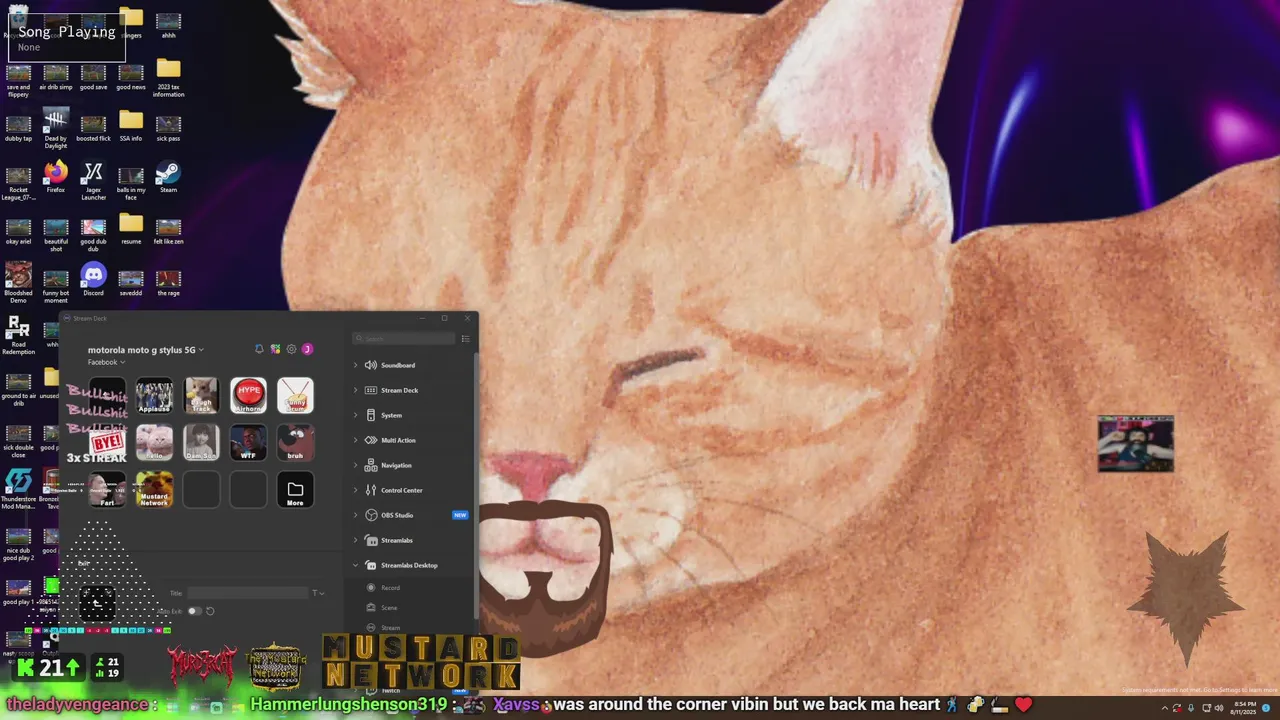1280x720 pixels.
Task: Click the pink J profile avatar
Action: pyautogui.click(x=307, y=349)
